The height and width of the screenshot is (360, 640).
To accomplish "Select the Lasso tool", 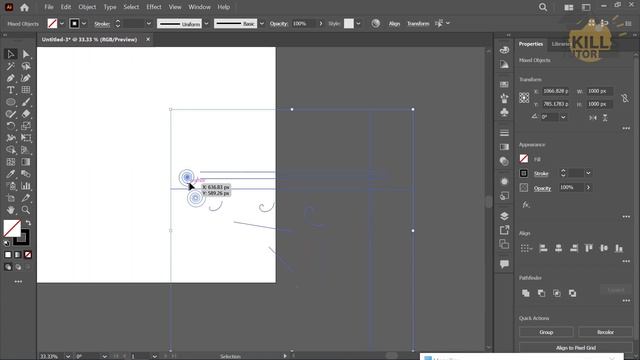I will click(x=26, y=66).
